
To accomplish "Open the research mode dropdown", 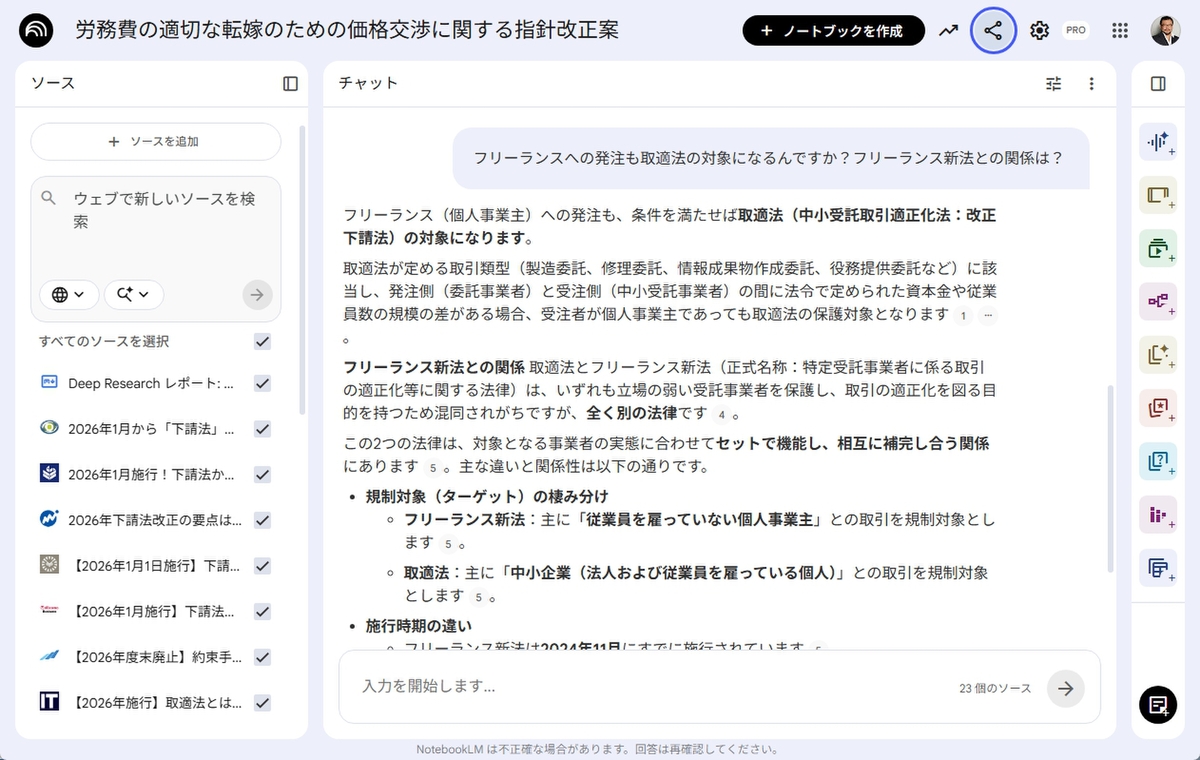I will coord(134,294).
